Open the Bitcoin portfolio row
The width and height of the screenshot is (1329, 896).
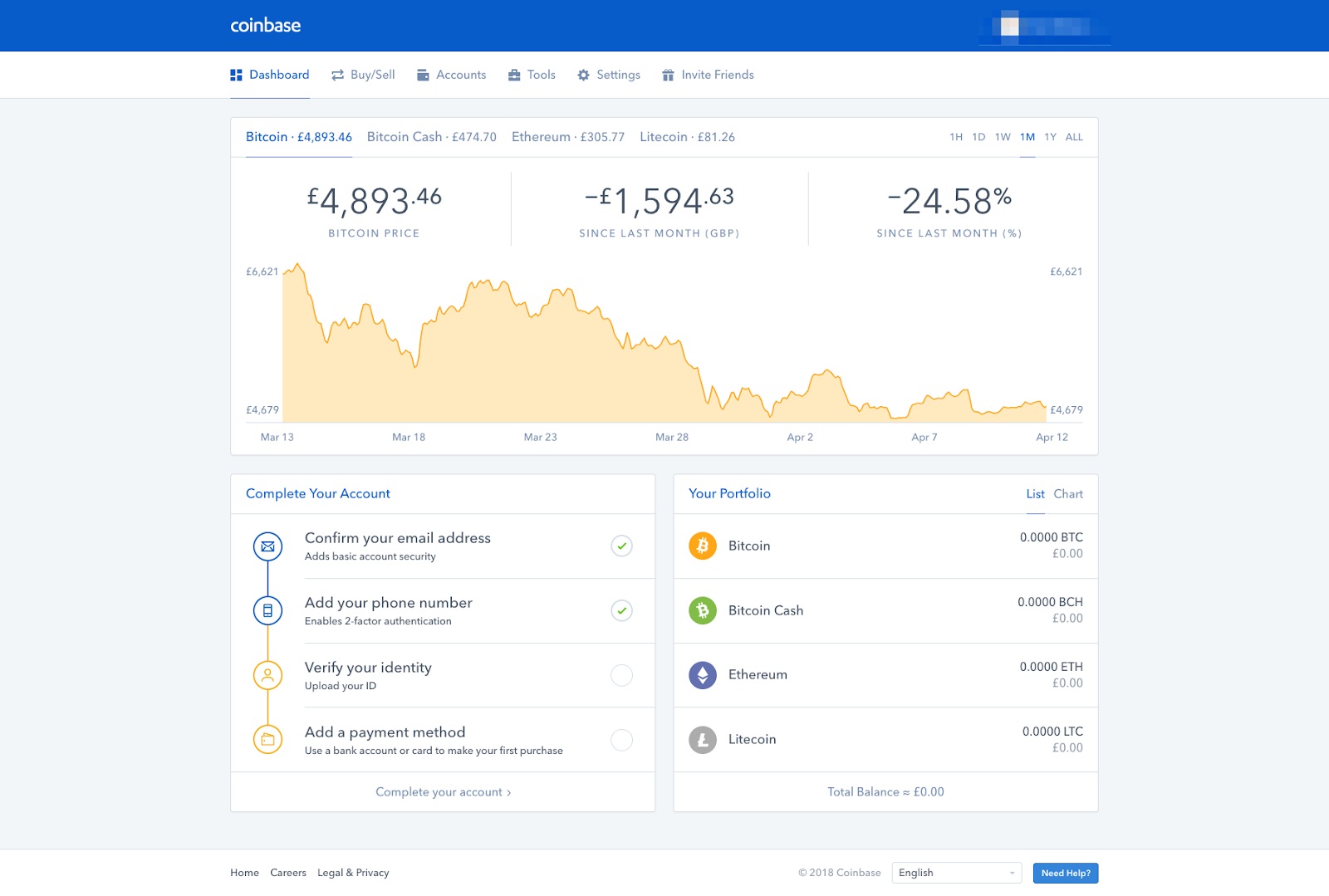click(x=885, y=546)
